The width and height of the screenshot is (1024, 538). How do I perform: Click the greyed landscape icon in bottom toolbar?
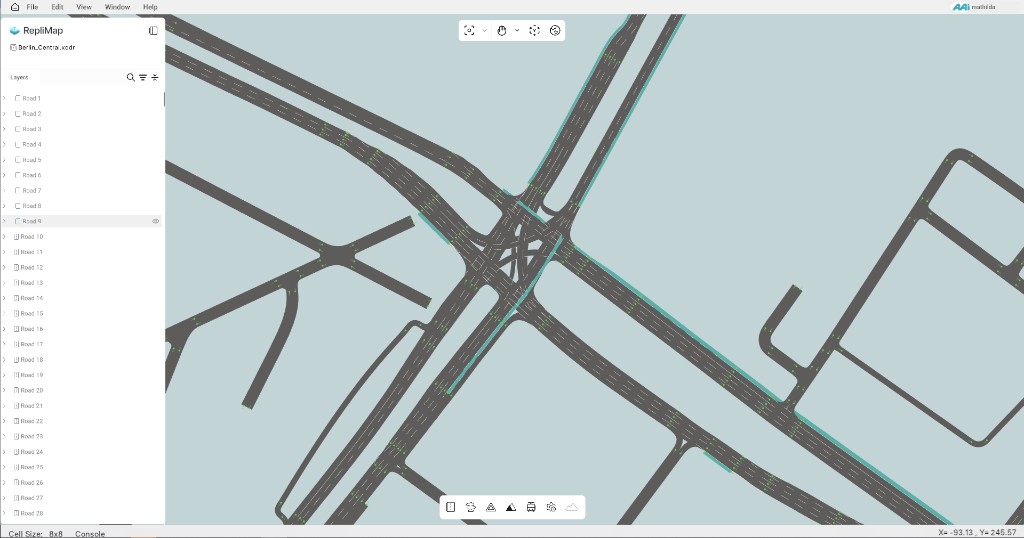point(571,507)
